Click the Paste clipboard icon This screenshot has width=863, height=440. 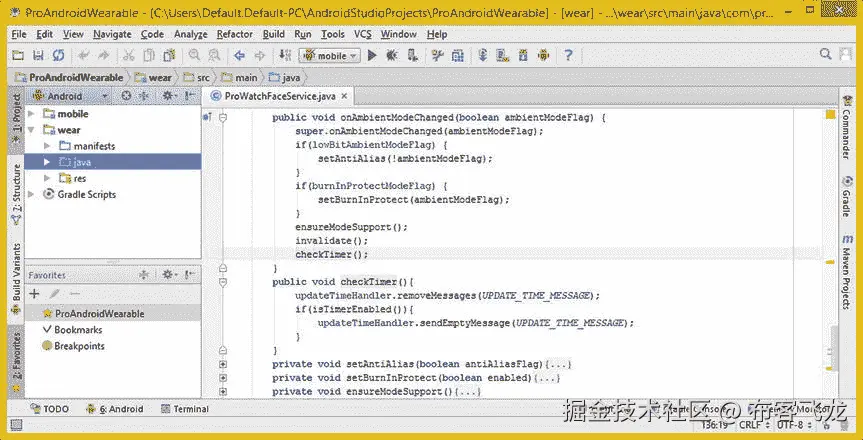pyautogui.click(x=169, y=55)
